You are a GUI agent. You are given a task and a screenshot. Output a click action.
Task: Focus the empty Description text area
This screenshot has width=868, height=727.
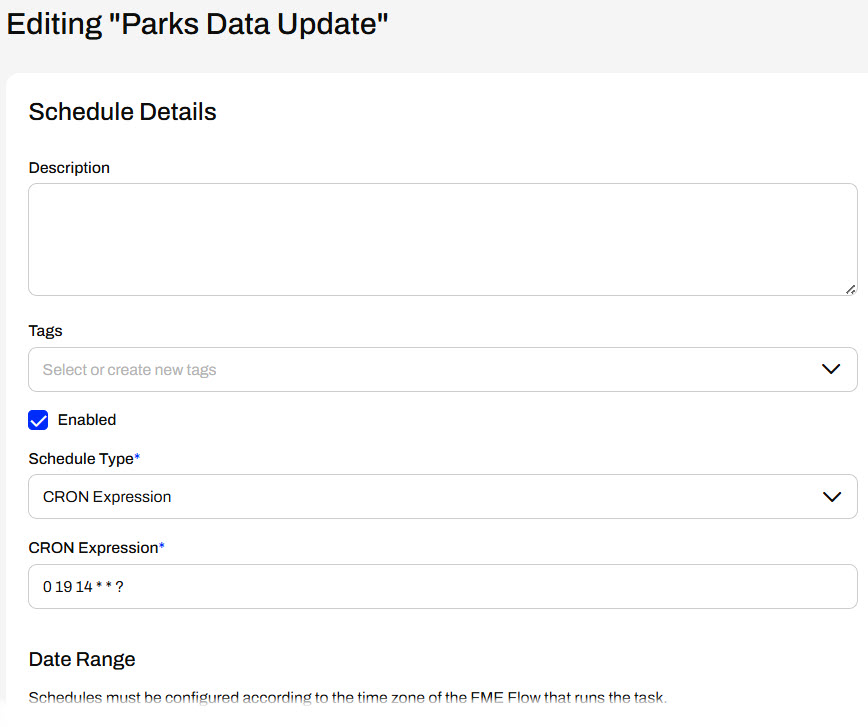click(442, 239)
